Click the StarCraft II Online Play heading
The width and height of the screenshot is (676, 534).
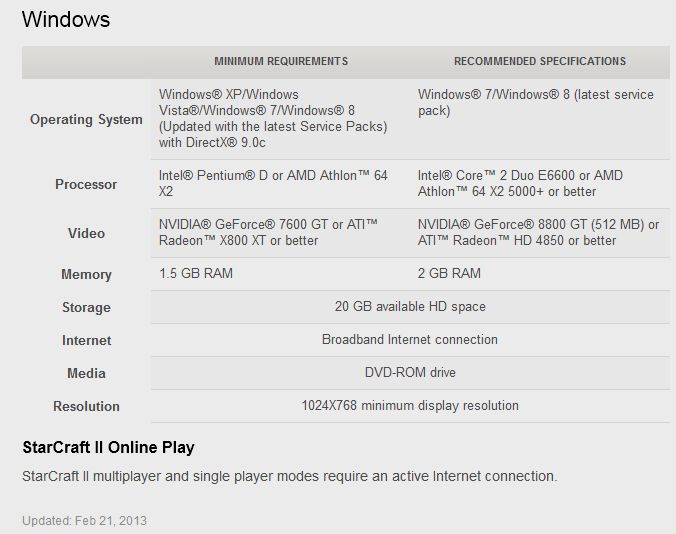tap(108, 447)
